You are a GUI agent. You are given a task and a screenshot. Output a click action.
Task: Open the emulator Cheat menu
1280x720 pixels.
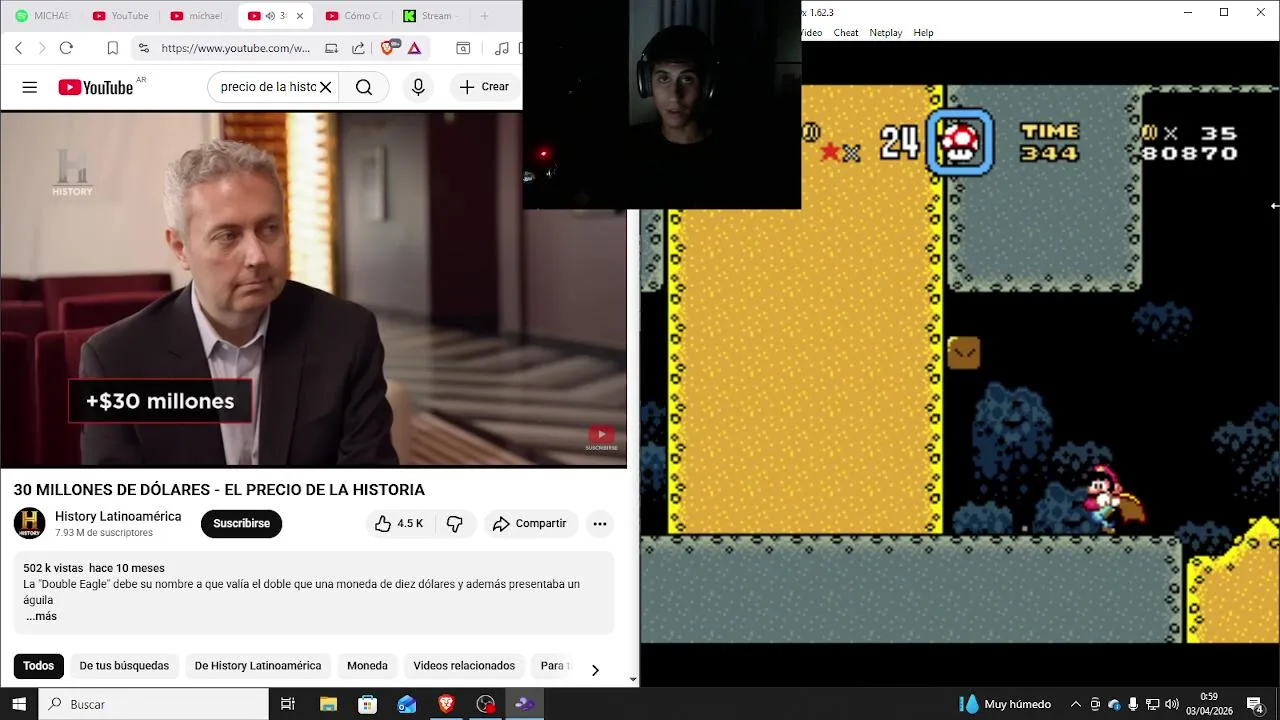point(846,33)
